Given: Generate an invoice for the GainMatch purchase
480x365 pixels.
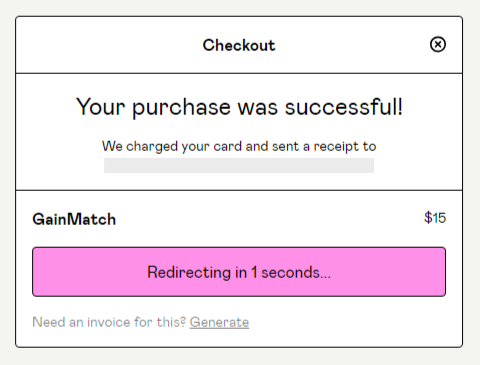Looking at the screenshot, I should [x=219, y=322].
